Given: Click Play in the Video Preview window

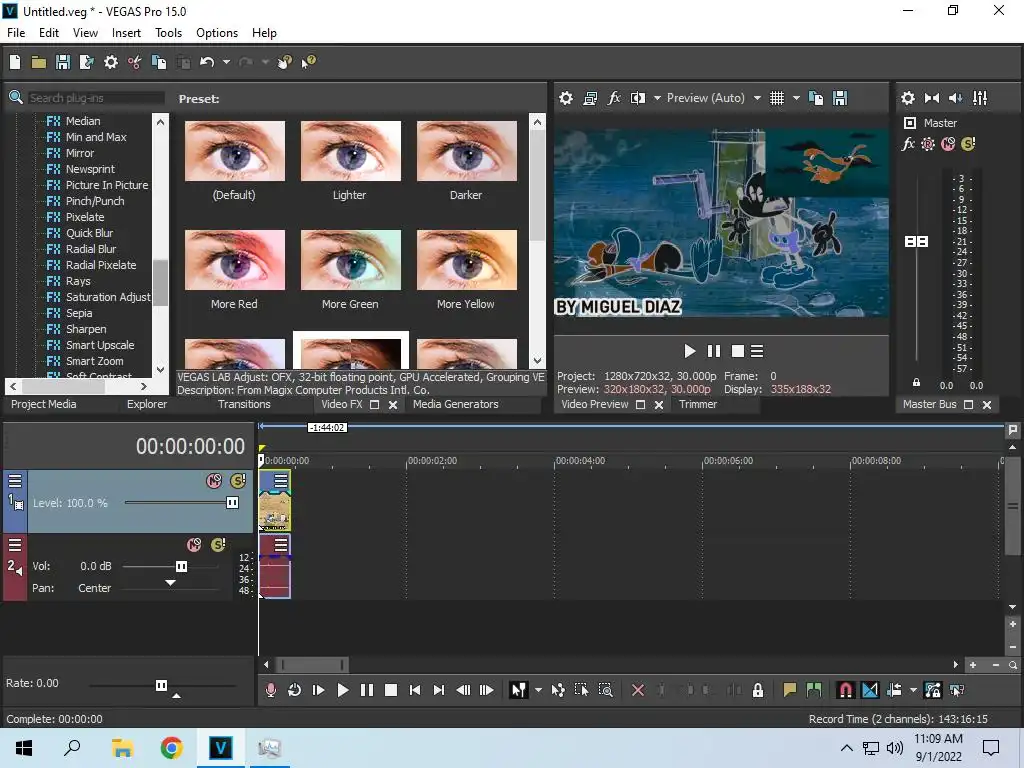Looking at the screenshot, I should tap(690, 351).
